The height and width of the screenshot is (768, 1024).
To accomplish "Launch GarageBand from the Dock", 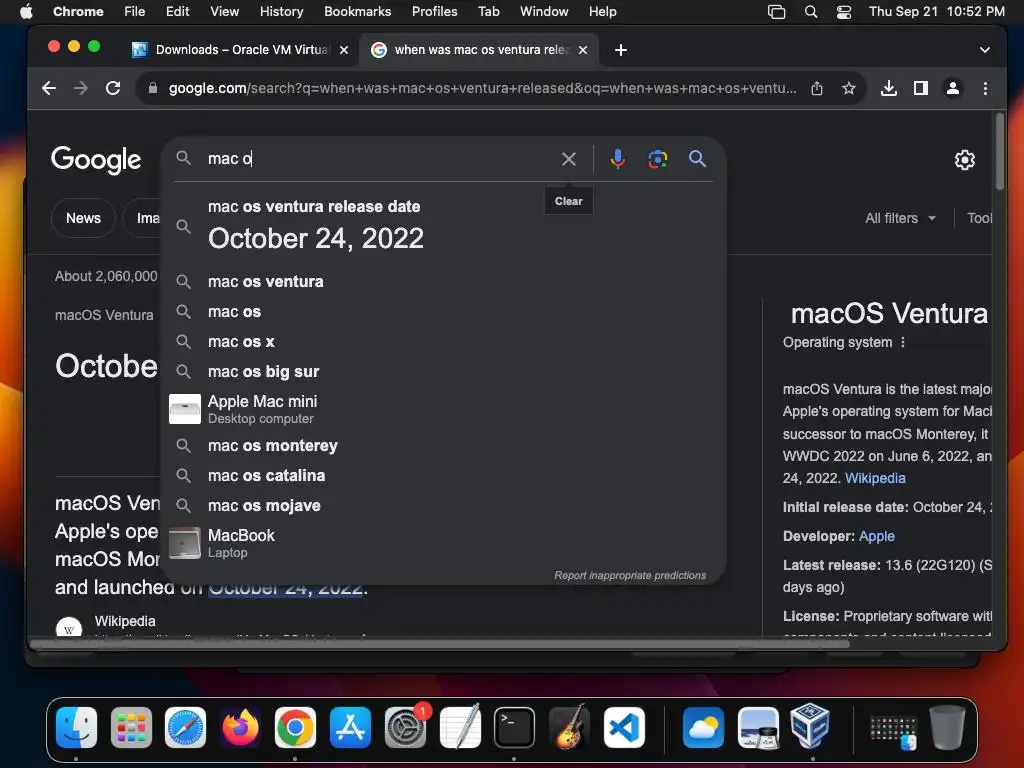I will point(569,726).
